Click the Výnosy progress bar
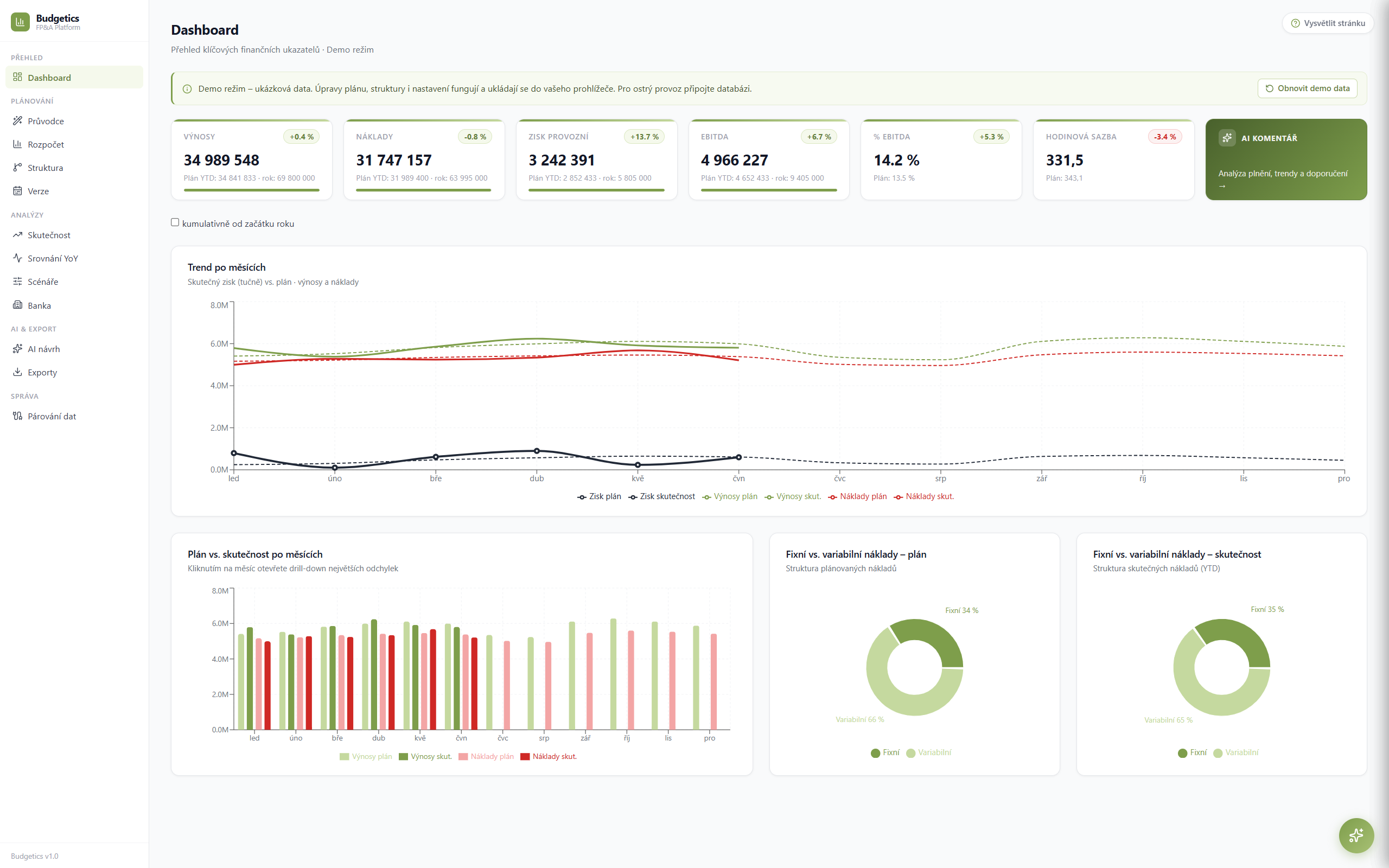Image resolution: width=1389 pixels, height=868 pixels. pyautogui.click(x=251, y=190)
